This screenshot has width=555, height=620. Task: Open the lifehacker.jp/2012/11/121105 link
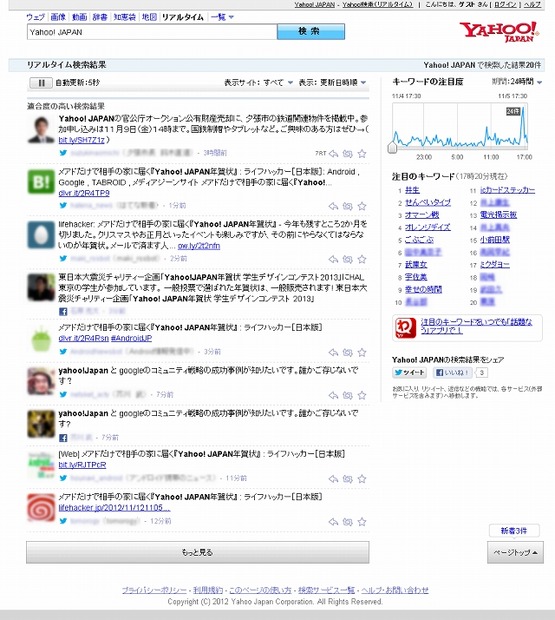[114, 507]
